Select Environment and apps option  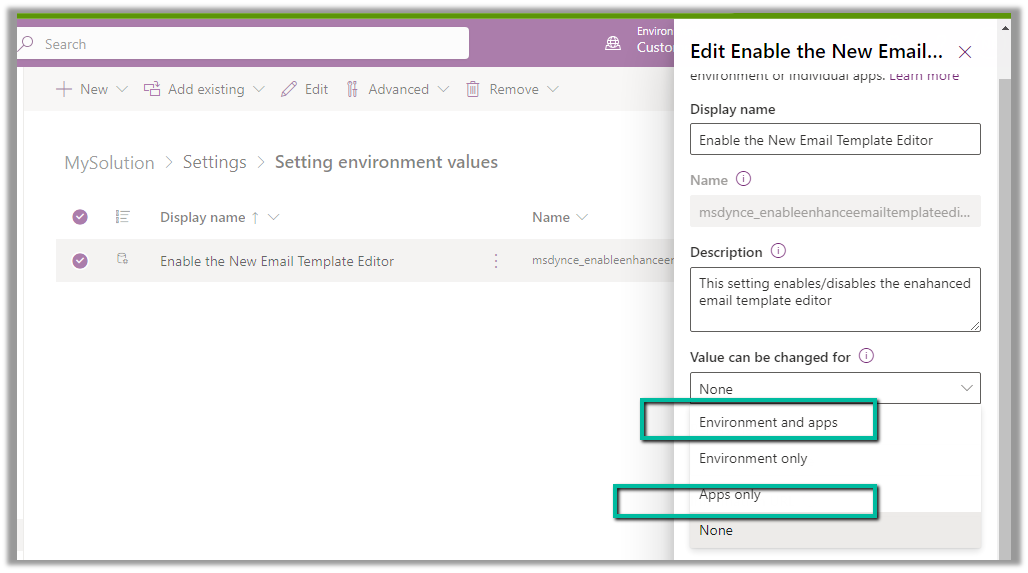point(768,422)
